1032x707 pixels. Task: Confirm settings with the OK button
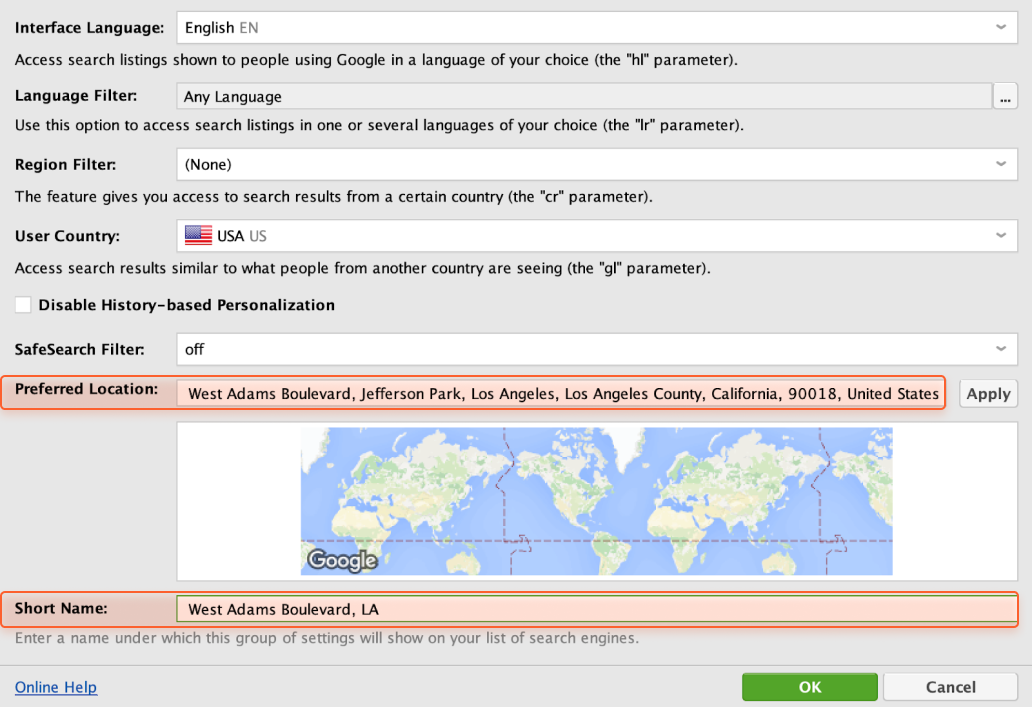point(809,687)
